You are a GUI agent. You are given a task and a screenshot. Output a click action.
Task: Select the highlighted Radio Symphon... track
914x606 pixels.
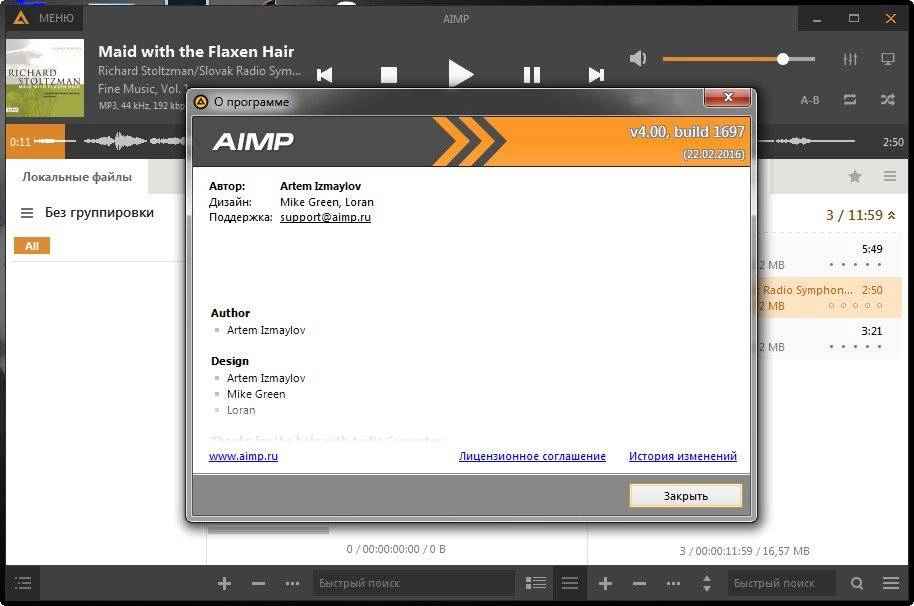click(x=829, y=298)
